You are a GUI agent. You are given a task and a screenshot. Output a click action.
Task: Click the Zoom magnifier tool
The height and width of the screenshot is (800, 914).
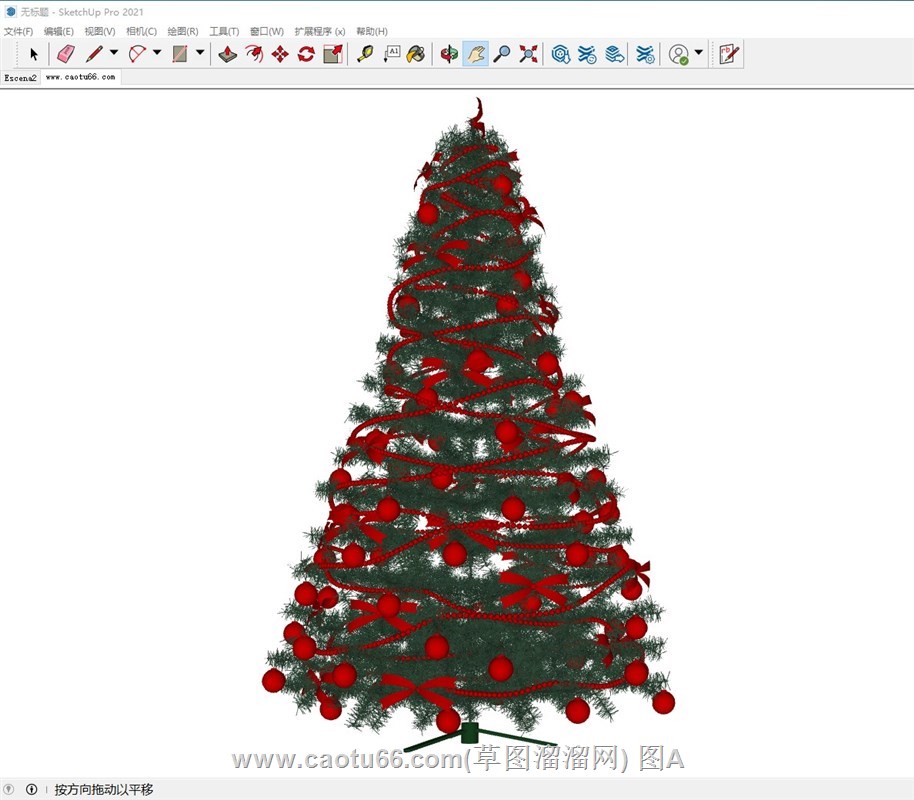coord(502,54)
